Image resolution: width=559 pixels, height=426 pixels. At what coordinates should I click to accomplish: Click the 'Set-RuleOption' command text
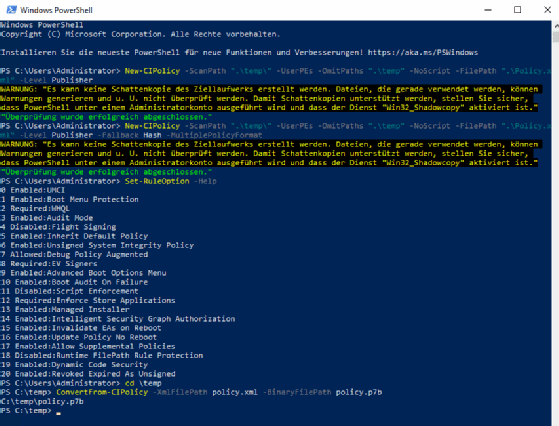click(x=157, y=181)
